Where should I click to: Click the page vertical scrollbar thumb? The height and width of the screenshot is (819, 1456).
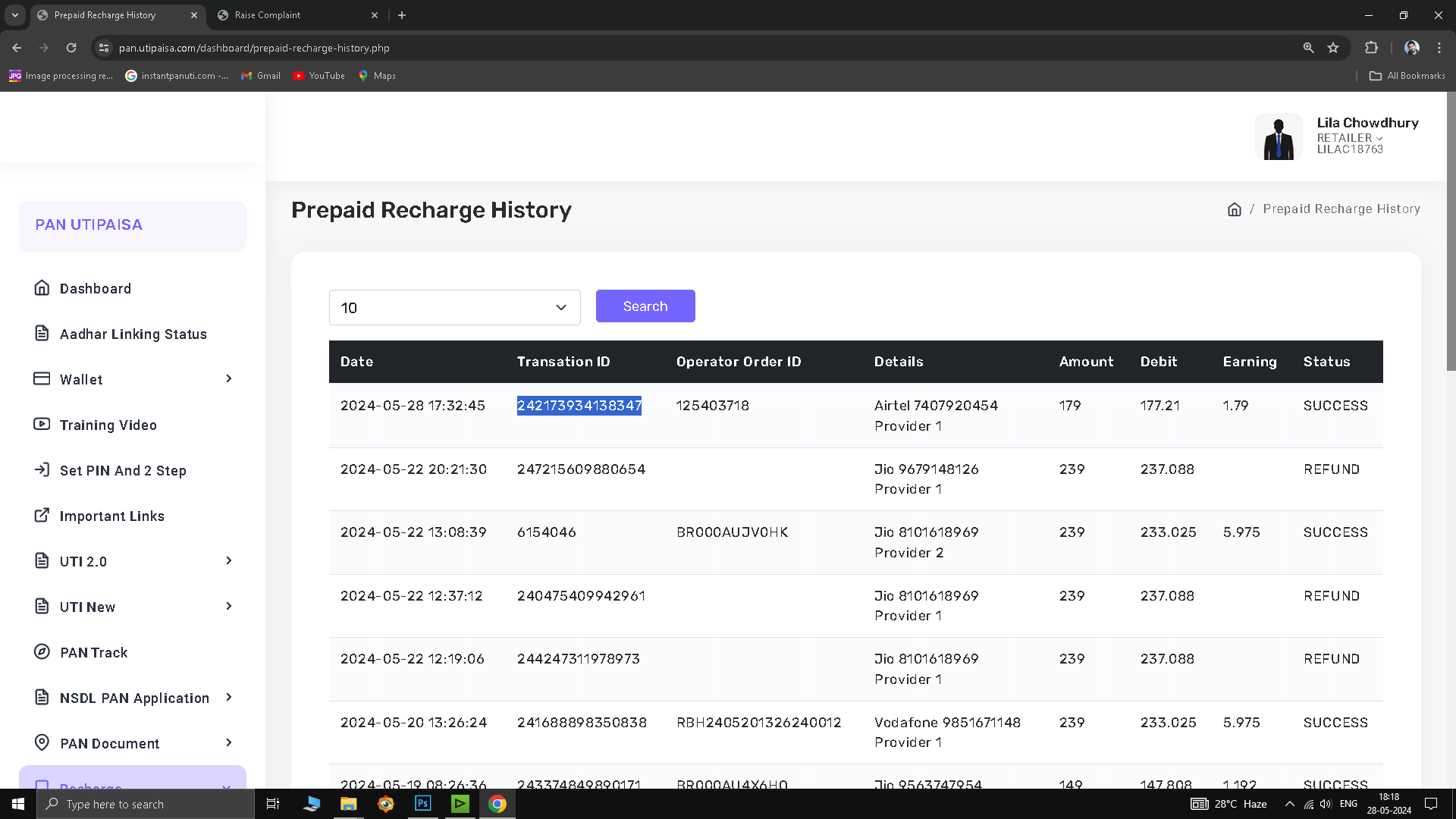[1451, 231]
